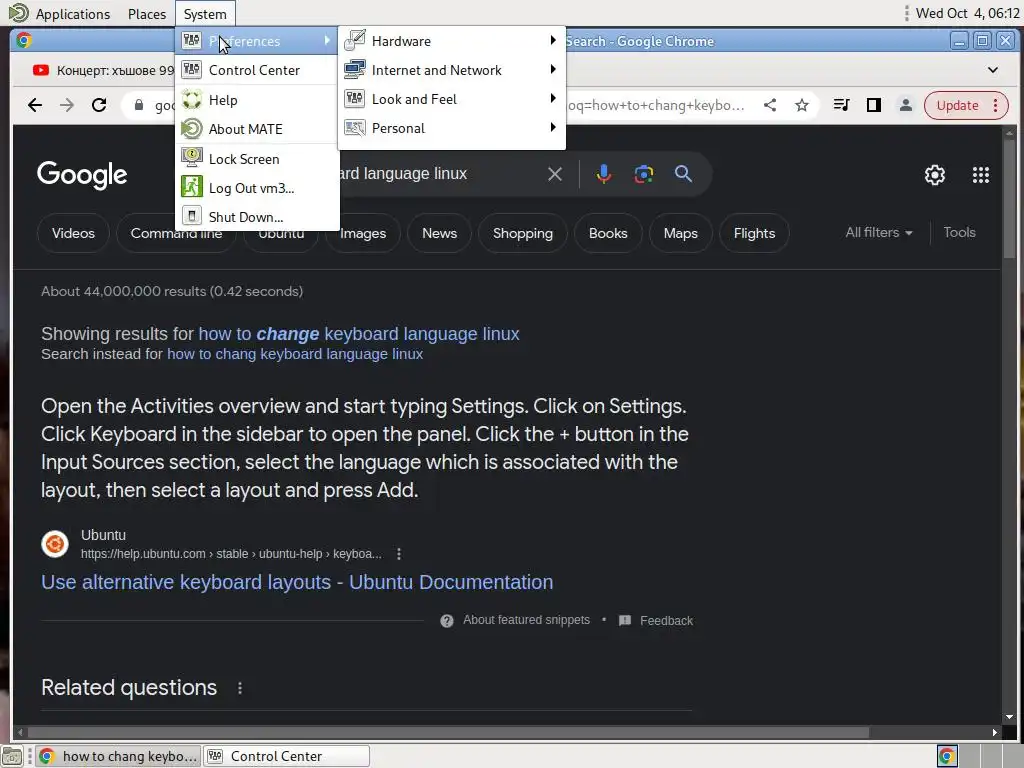Image resolution: width=1024 pixels, height=768 pixels.
Task: Submit search with magnifier icon
Action: pos(683,174)
